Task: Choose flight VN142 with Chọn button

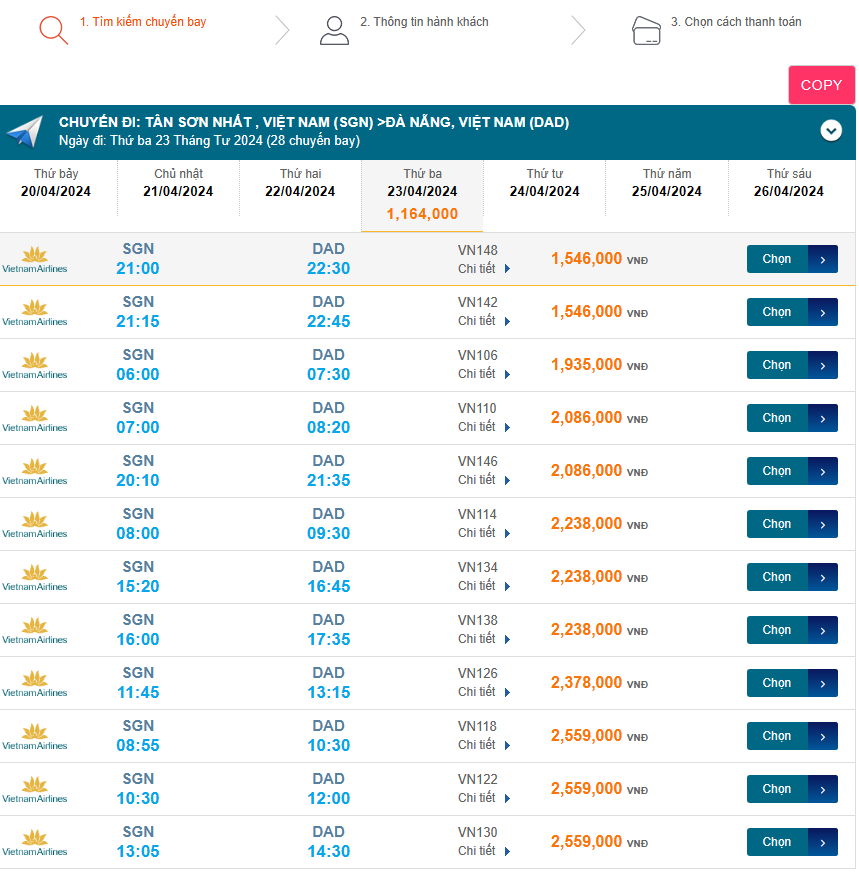Action: [x=777, y=312]
